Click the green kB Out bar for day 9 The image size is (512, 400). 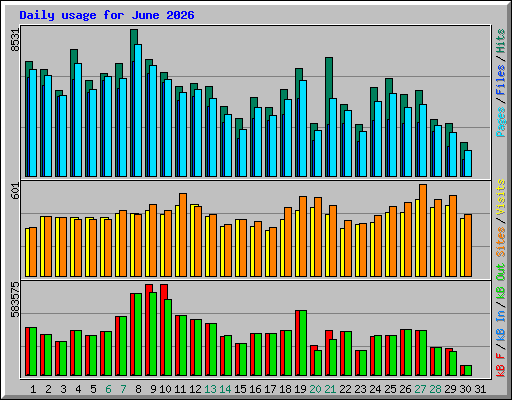click(x=153, y=334)
